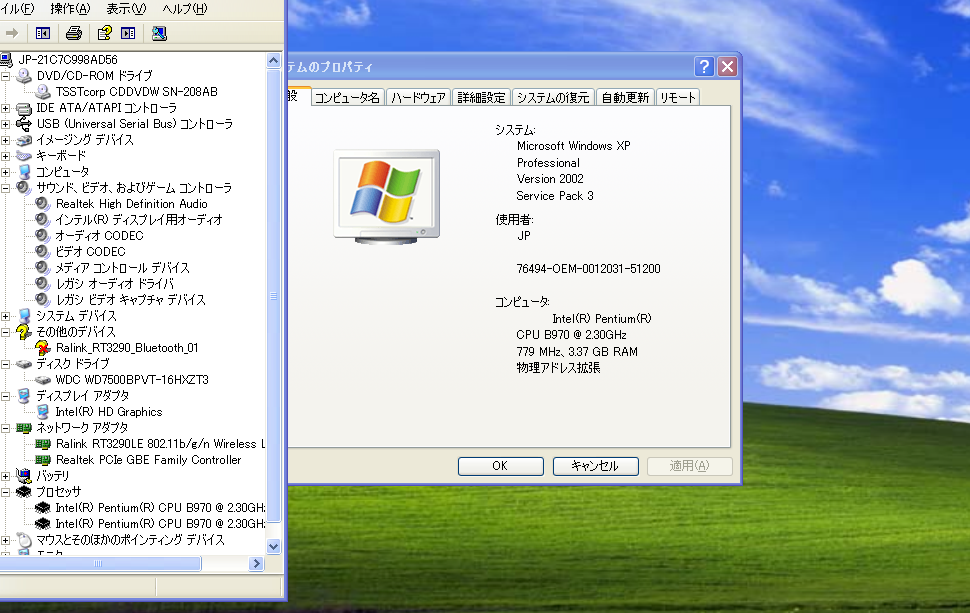Select the DVD/CD-ROM drives icon
The image size is (970, 613).
tap(24, 75)
